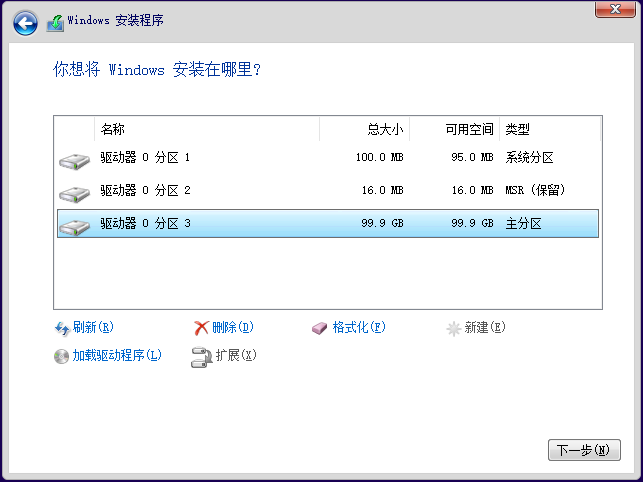
Task: Click the 主分区 type cell
Action: (x=523, y=224)
